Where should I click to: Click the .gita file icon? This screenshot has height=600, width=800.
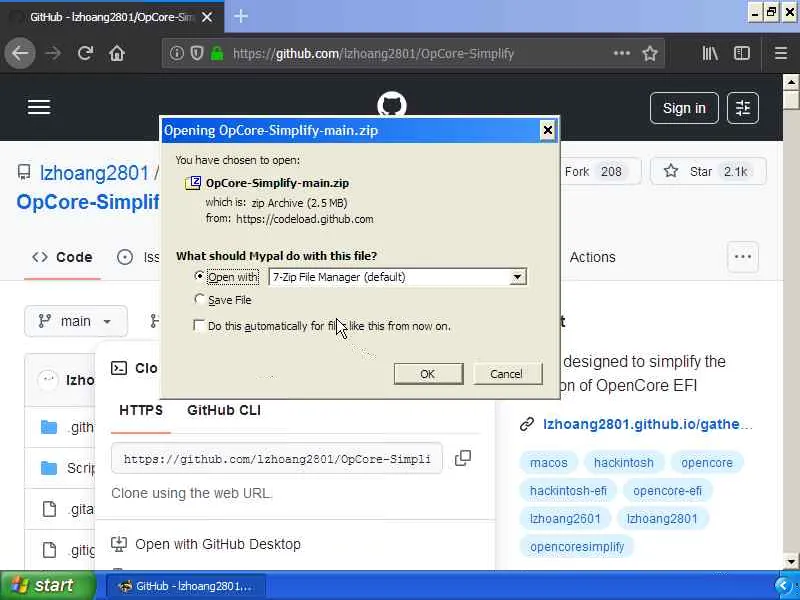49,509
